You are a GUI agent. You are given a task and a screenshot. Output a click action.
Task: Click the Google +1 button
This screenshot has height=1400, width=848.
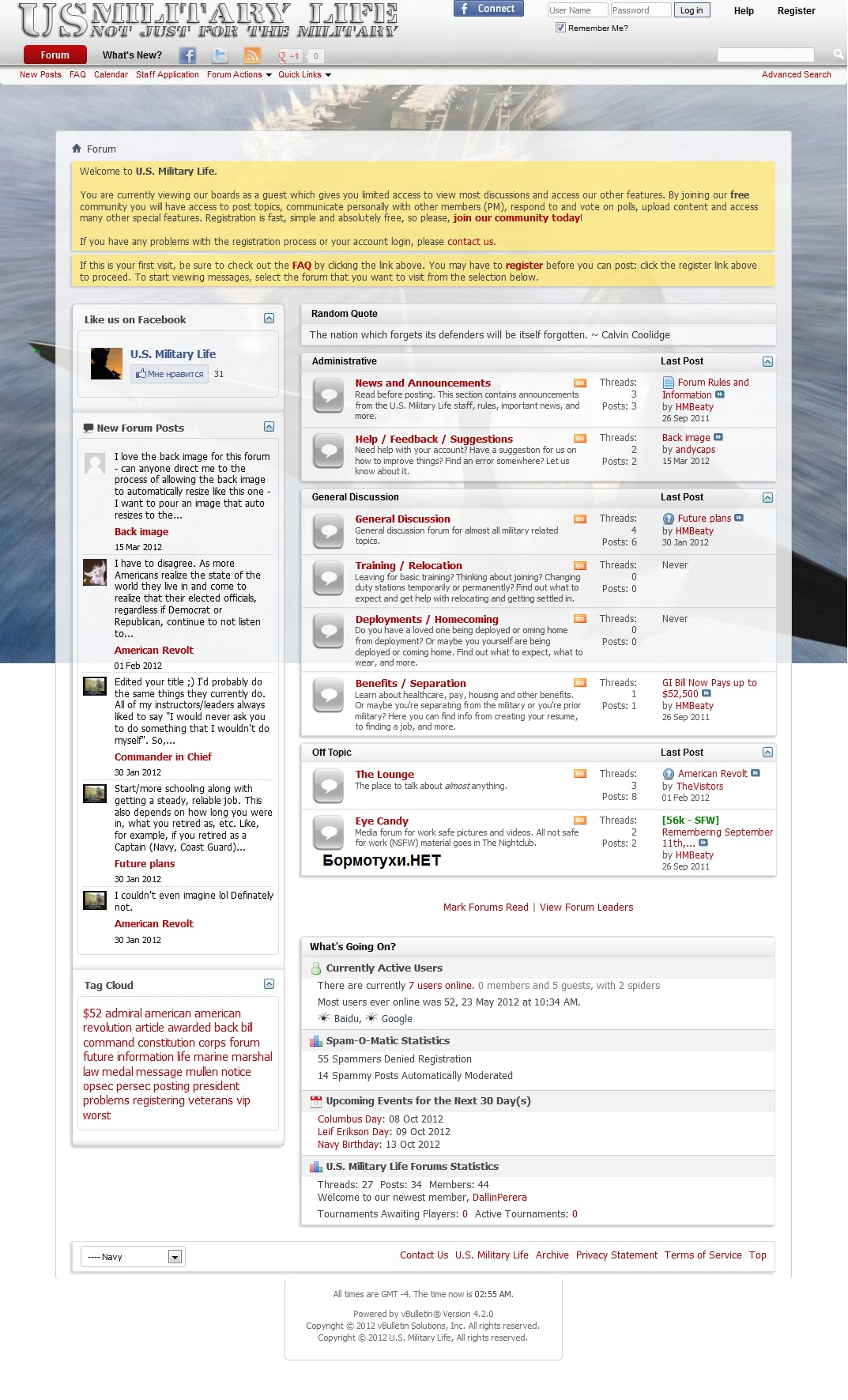[290, 56]
